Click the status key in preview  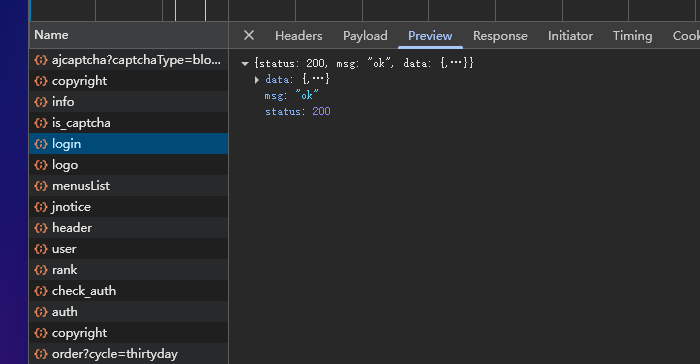(x=282, y=112)
